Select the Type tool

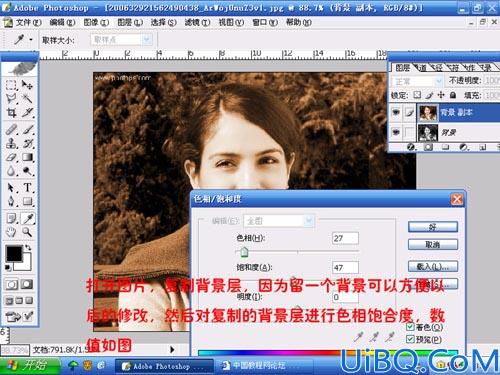(28, 187)
